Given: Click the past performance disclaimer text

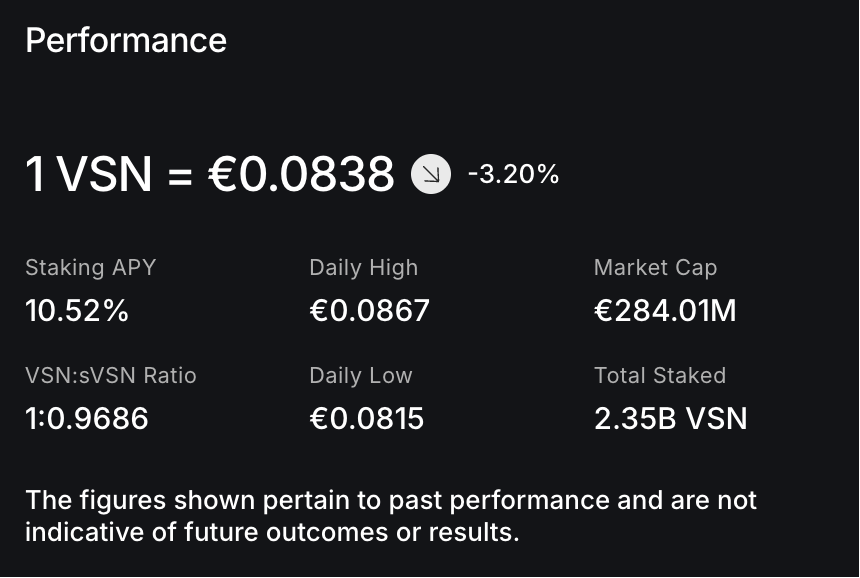Looking at the screenshot, I should click(390, 500).
